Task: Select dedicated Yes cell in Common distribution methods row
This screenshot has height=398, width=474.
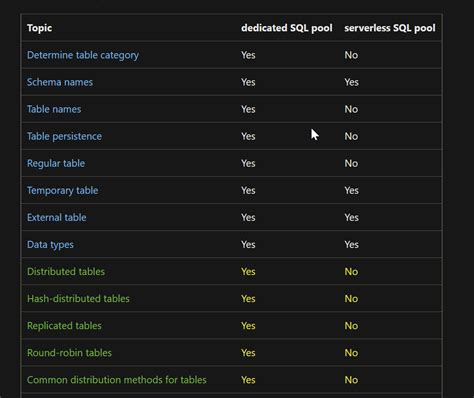Action: click(248, 380)
